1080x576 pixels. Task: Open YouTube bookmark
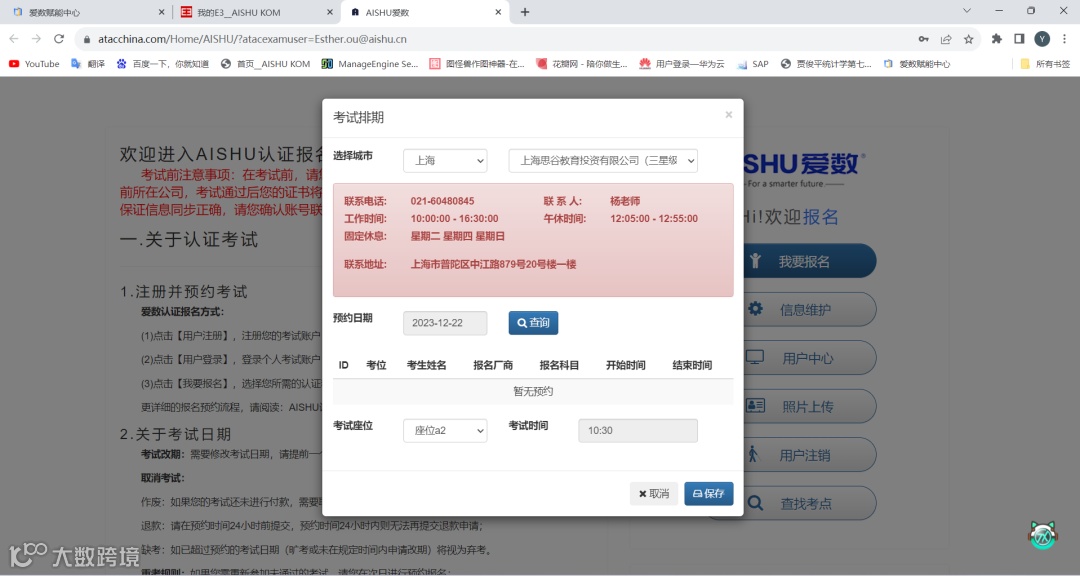click(x=34, y=64)
